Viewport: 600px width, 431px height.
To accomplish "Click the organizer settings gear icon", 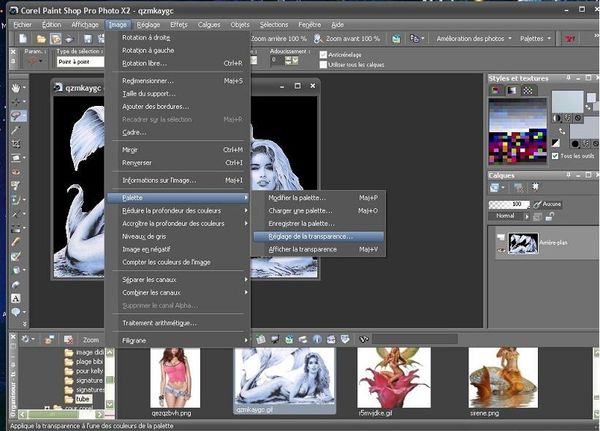I will pos(26,339).
